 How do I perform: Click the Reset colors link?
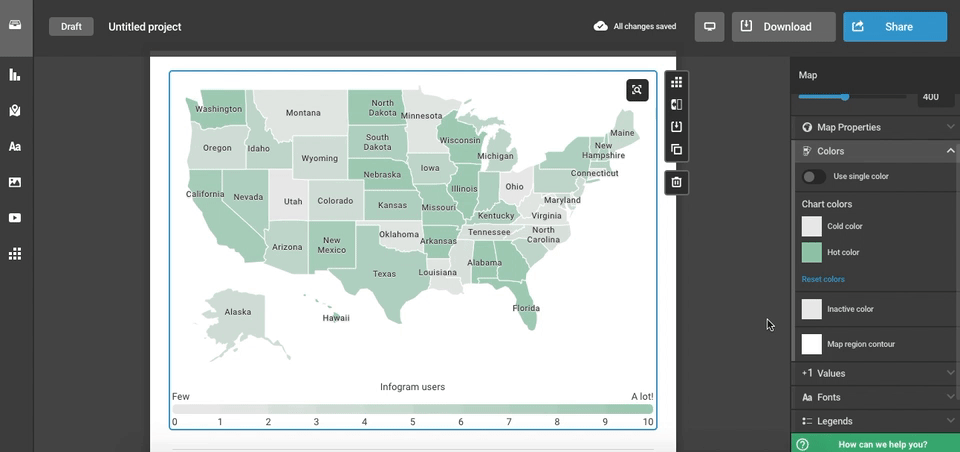pyautogui.click(x=823, y=279)
